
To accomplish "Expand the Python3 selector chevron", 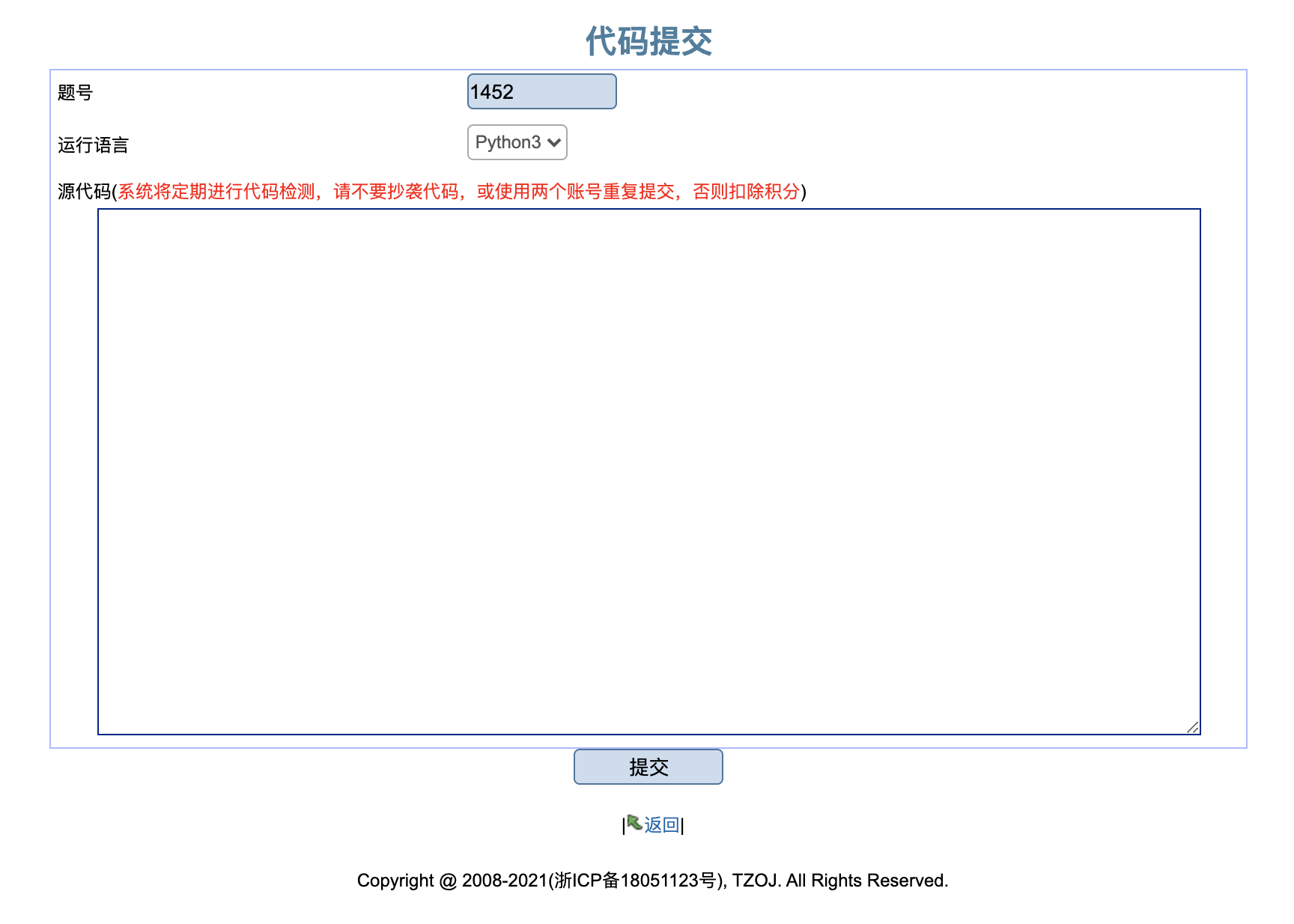I will click(x=555, y=142).
